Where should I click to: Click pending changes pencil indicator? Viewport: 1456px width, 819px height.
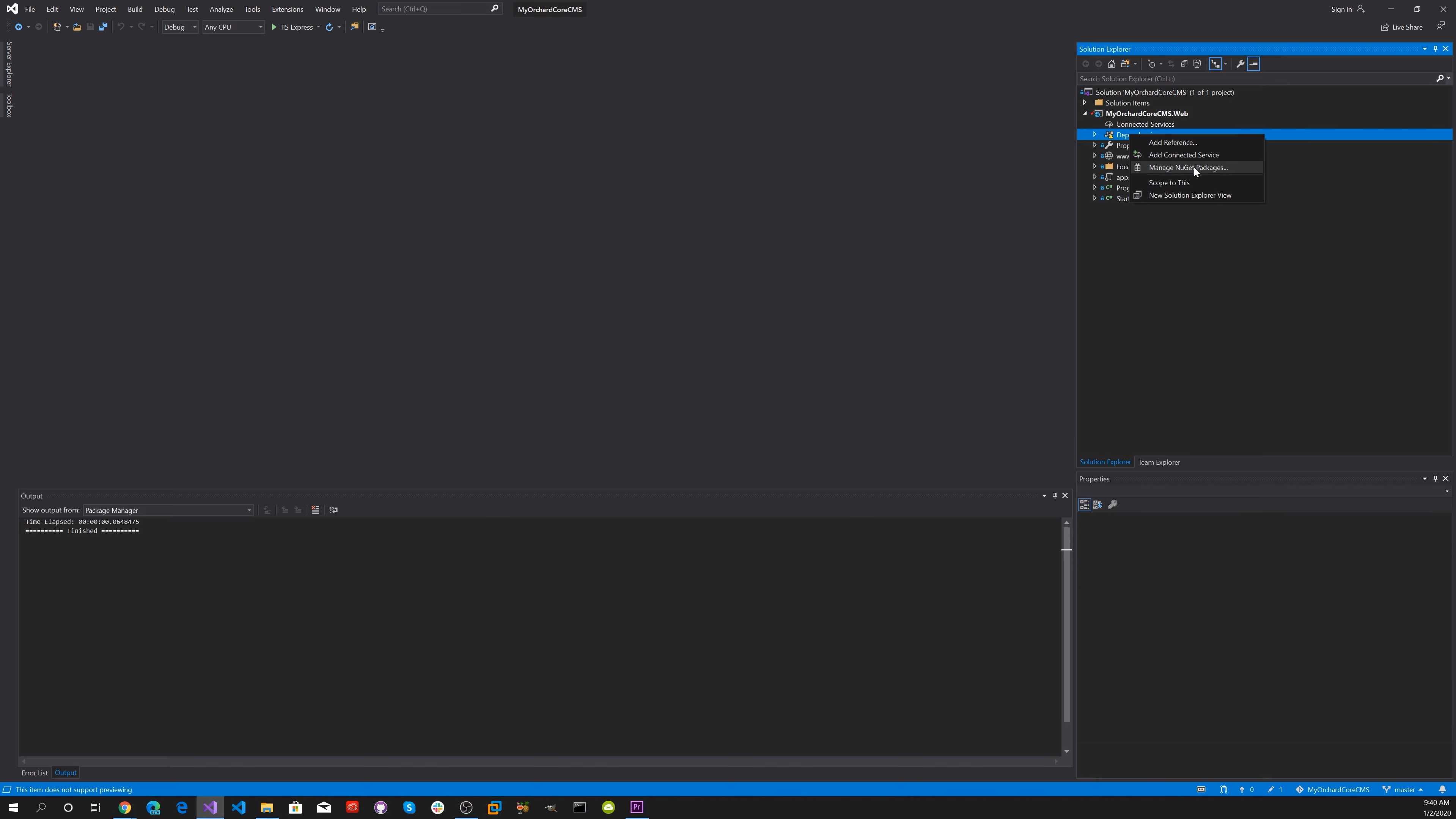[x=1275, y=790]
